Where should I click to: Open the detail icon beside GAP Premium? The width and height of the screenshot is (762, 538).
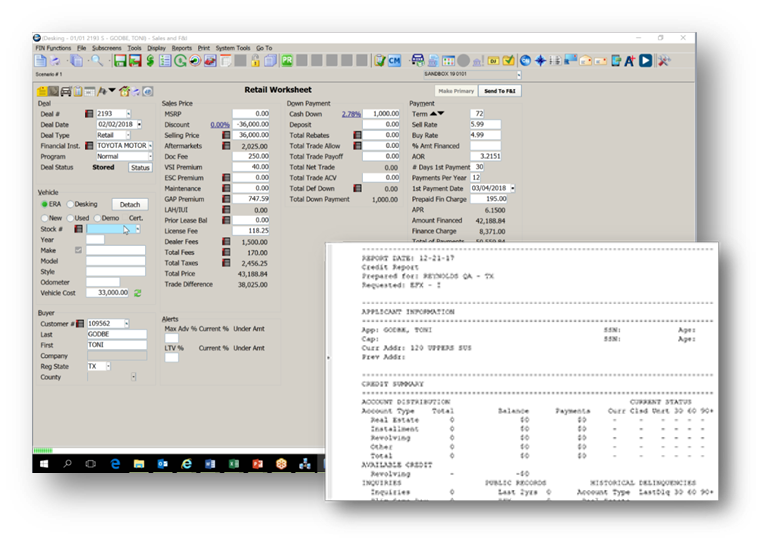pos(226,199)
